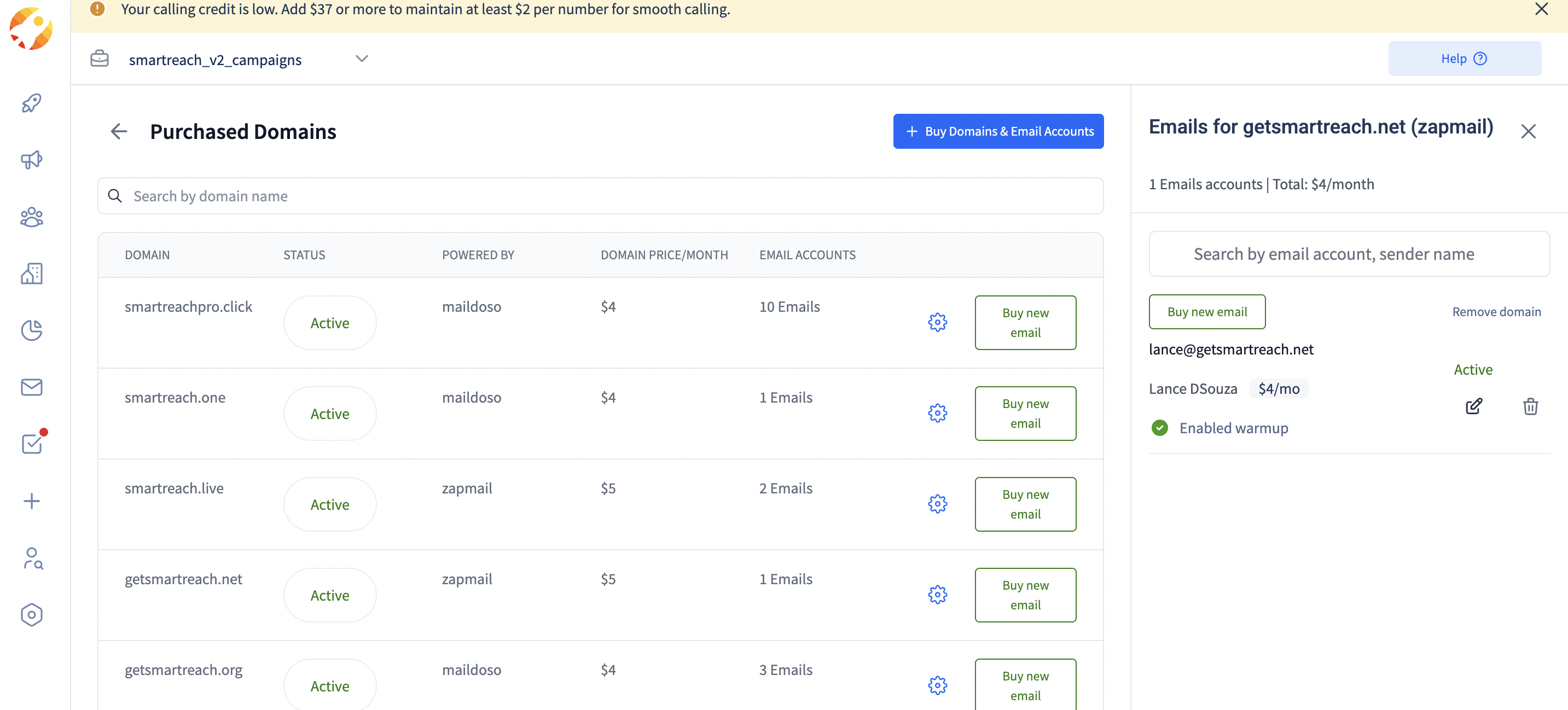Click the Remove domain link
This screenshot has width=1568, height=710.
pyautogui.click(x=1496, y=311)
